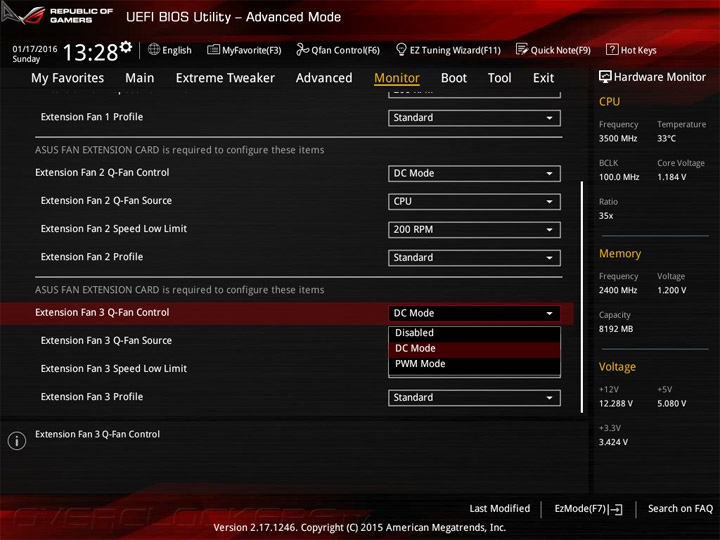Select Extension Fan 2 Q-Fan Control label
The width and height of the screenshot is (720, 540).
click(102, 173)
